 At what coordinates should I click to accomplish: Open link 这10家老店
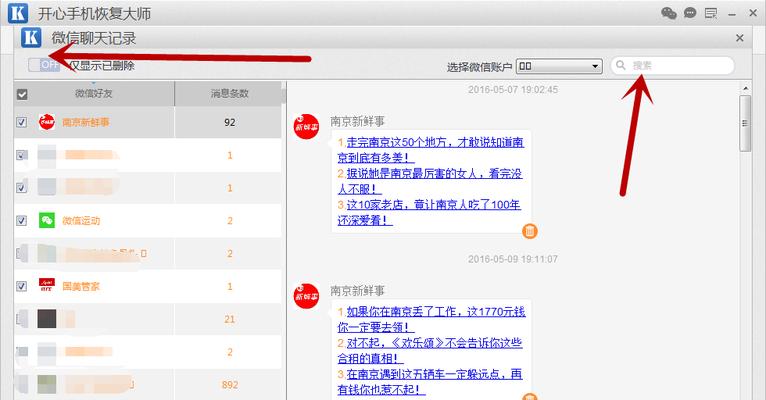click(x=429, y=212)
